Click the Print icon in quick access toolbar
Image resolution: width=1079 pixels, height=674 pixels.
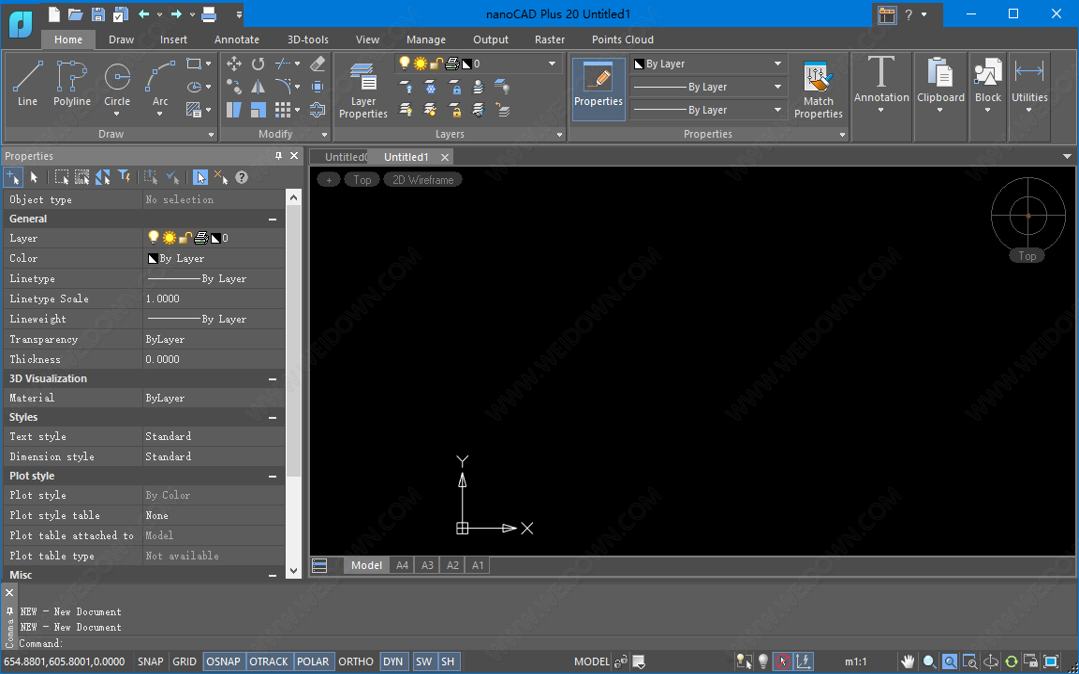point(209,14)
